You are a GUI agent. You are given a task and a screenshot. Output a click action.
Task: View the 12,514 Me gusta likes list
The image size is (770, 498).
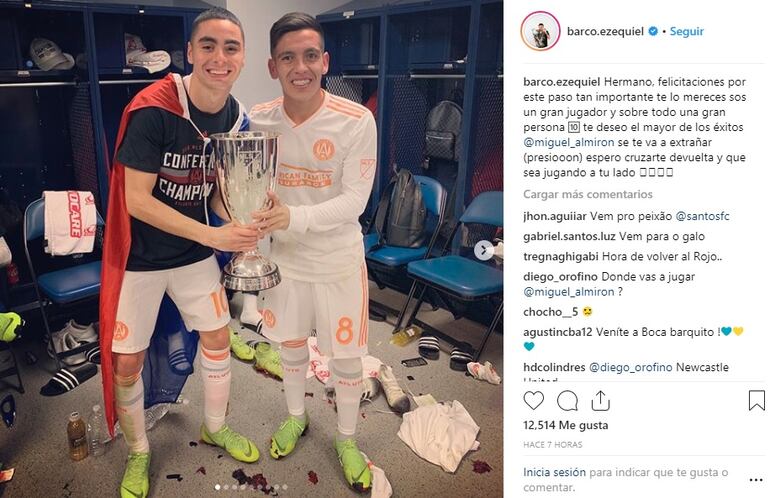pos(566,425)
